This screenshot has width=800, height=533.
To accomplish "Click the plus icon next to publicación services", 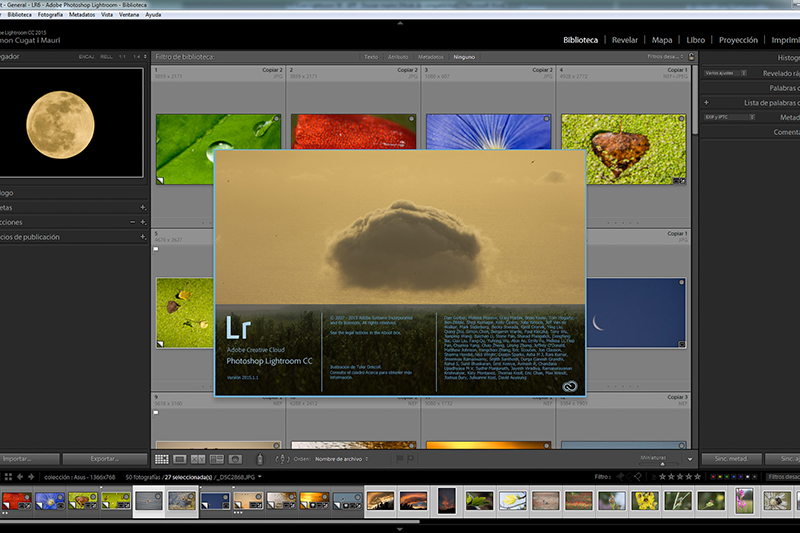I will pyautogui.click(x=143, y=237).
